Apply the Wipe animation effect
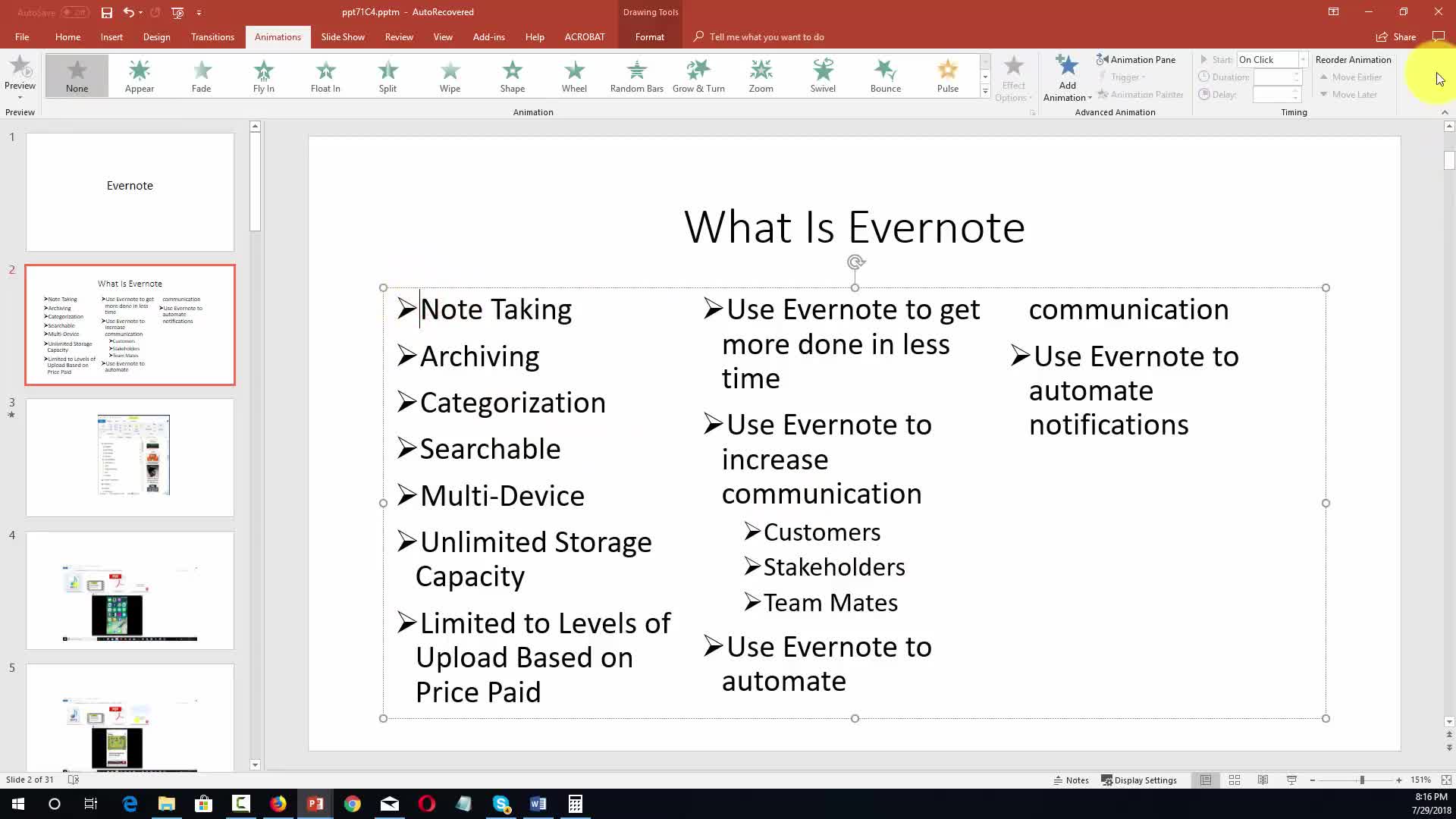1456x819 pixels. coord(450,76)
